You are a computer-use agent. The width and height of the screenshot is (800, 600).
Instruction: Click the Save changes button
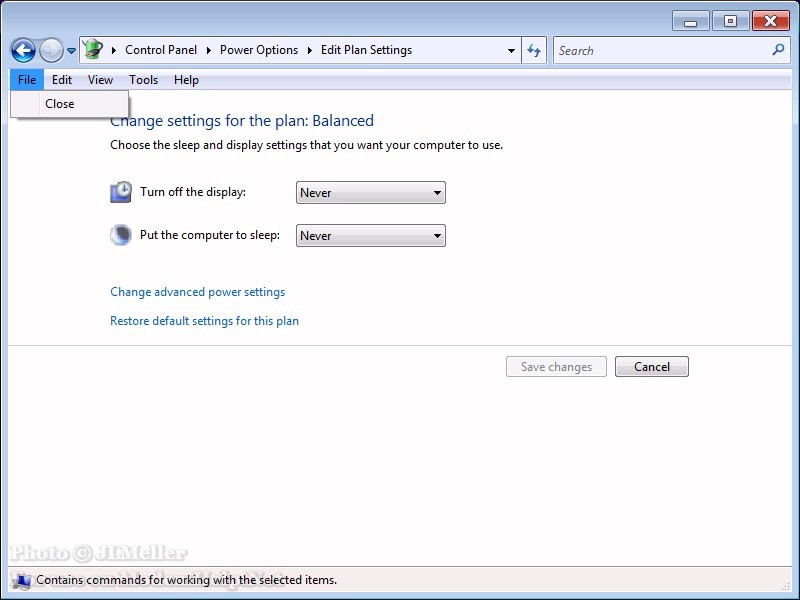(556, 367)
